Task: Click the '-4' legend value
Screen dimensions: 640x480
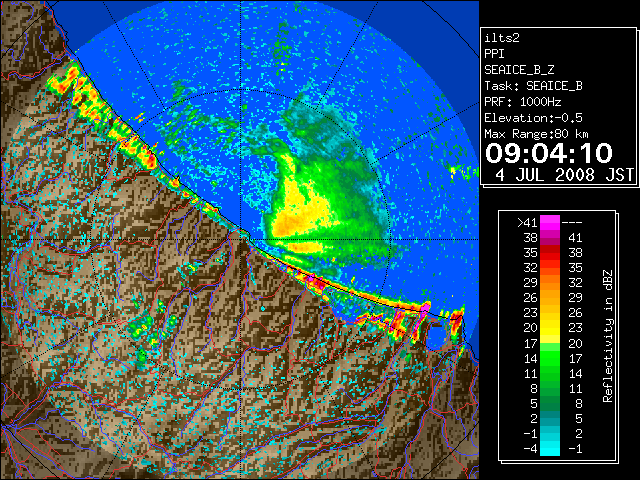Action: tap(530, 449)
